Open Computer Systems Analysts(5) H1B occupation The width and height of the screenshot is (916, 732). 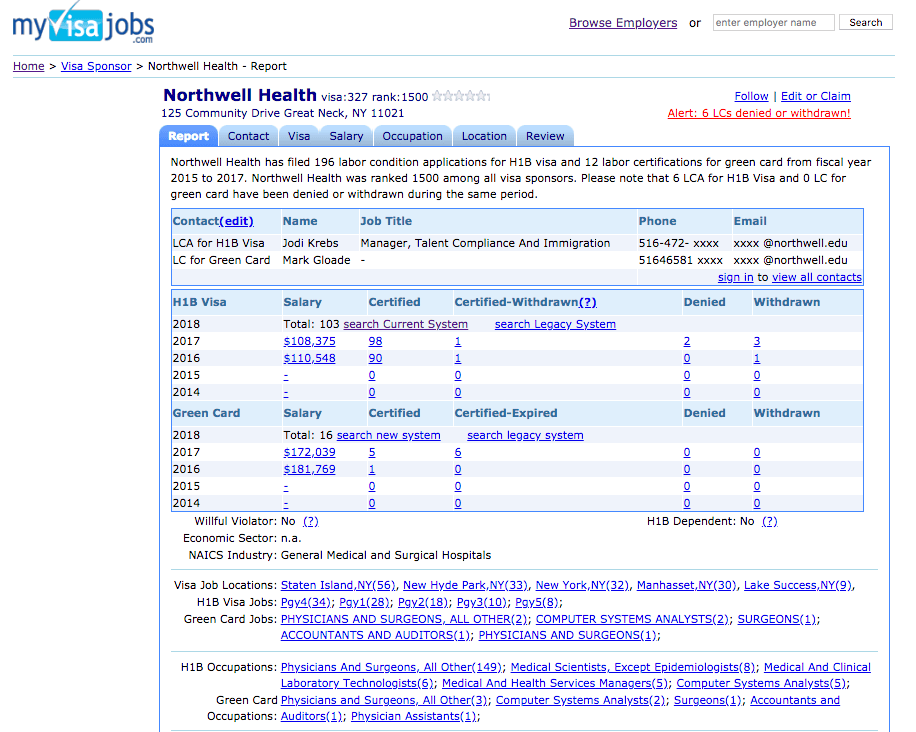[x=762, y=684]
